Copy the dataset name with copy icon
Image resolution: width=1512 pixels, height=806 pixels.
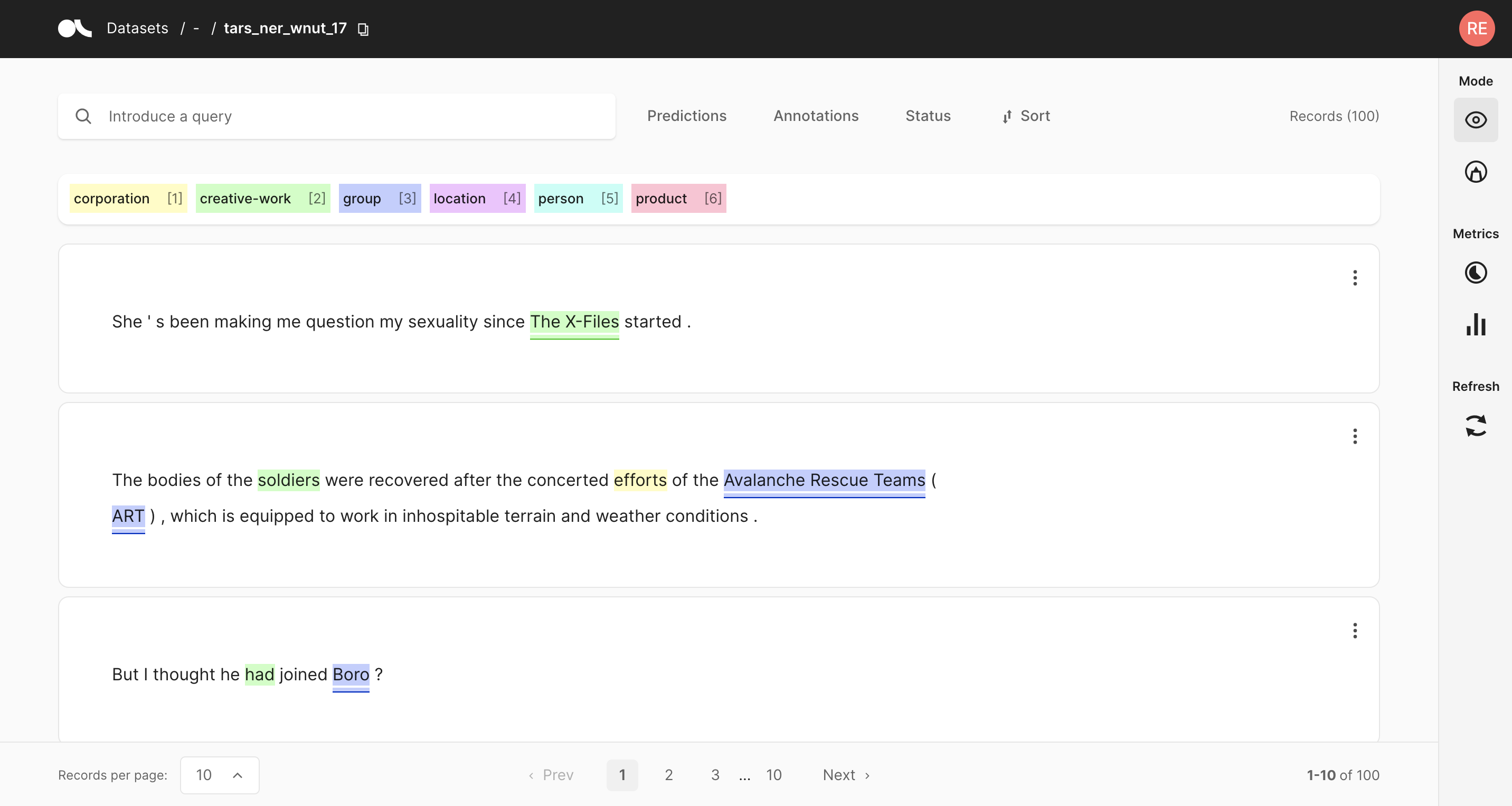[x=363, y=29]
